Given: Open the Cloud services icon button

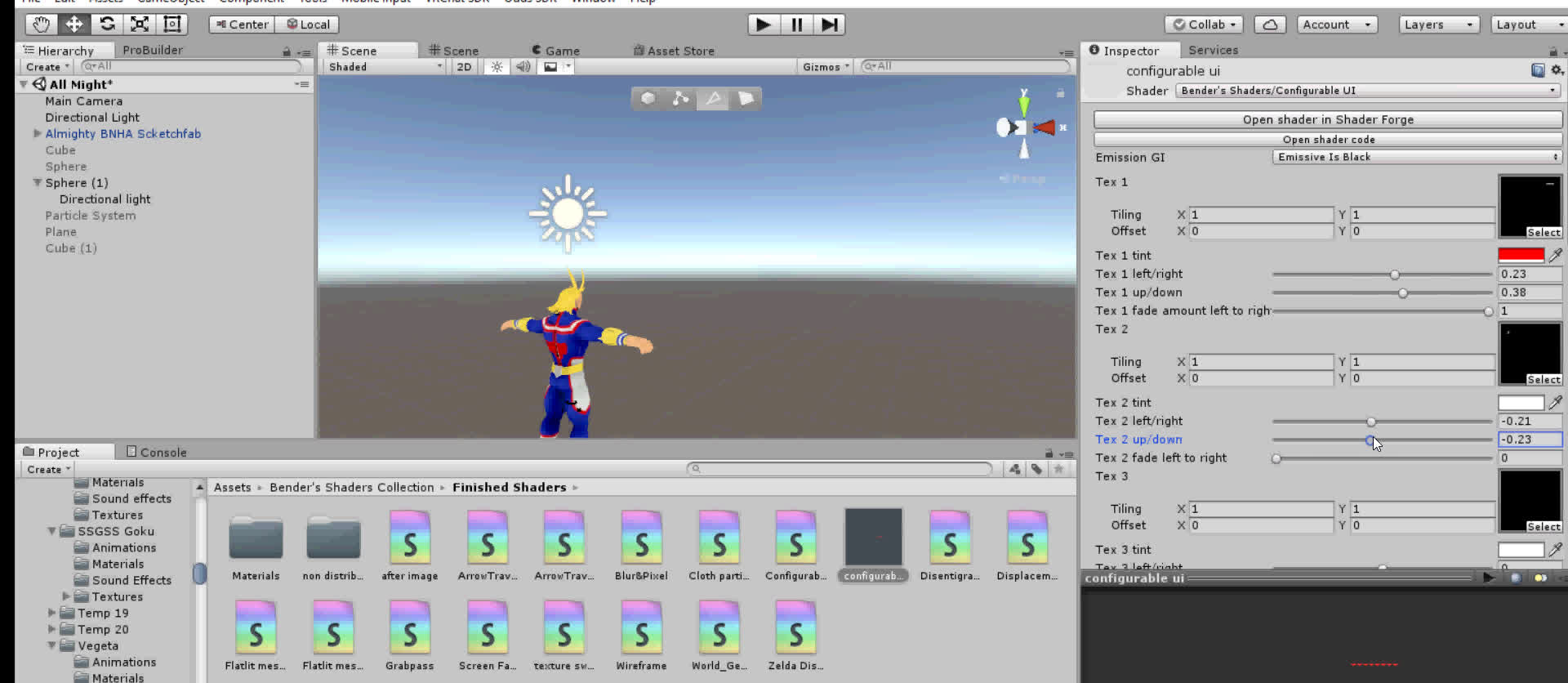Looking at the screenshot, I should click(x=1270, y=25).
